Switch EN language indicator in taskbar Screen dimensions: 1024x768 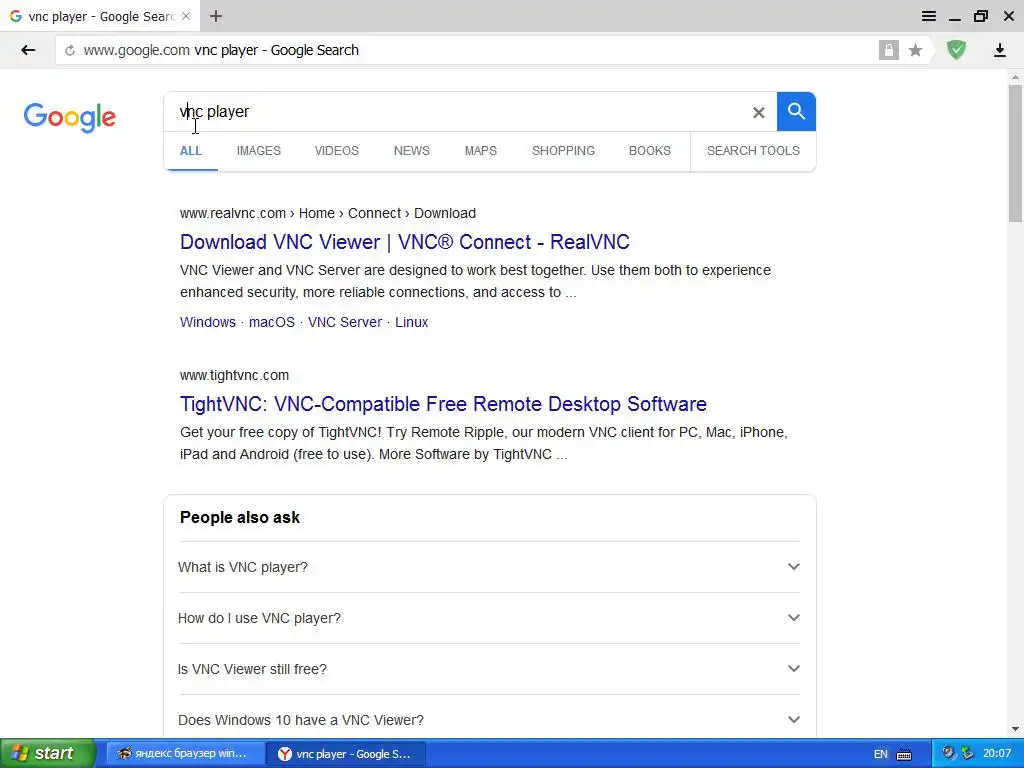[x=880, y=754]
